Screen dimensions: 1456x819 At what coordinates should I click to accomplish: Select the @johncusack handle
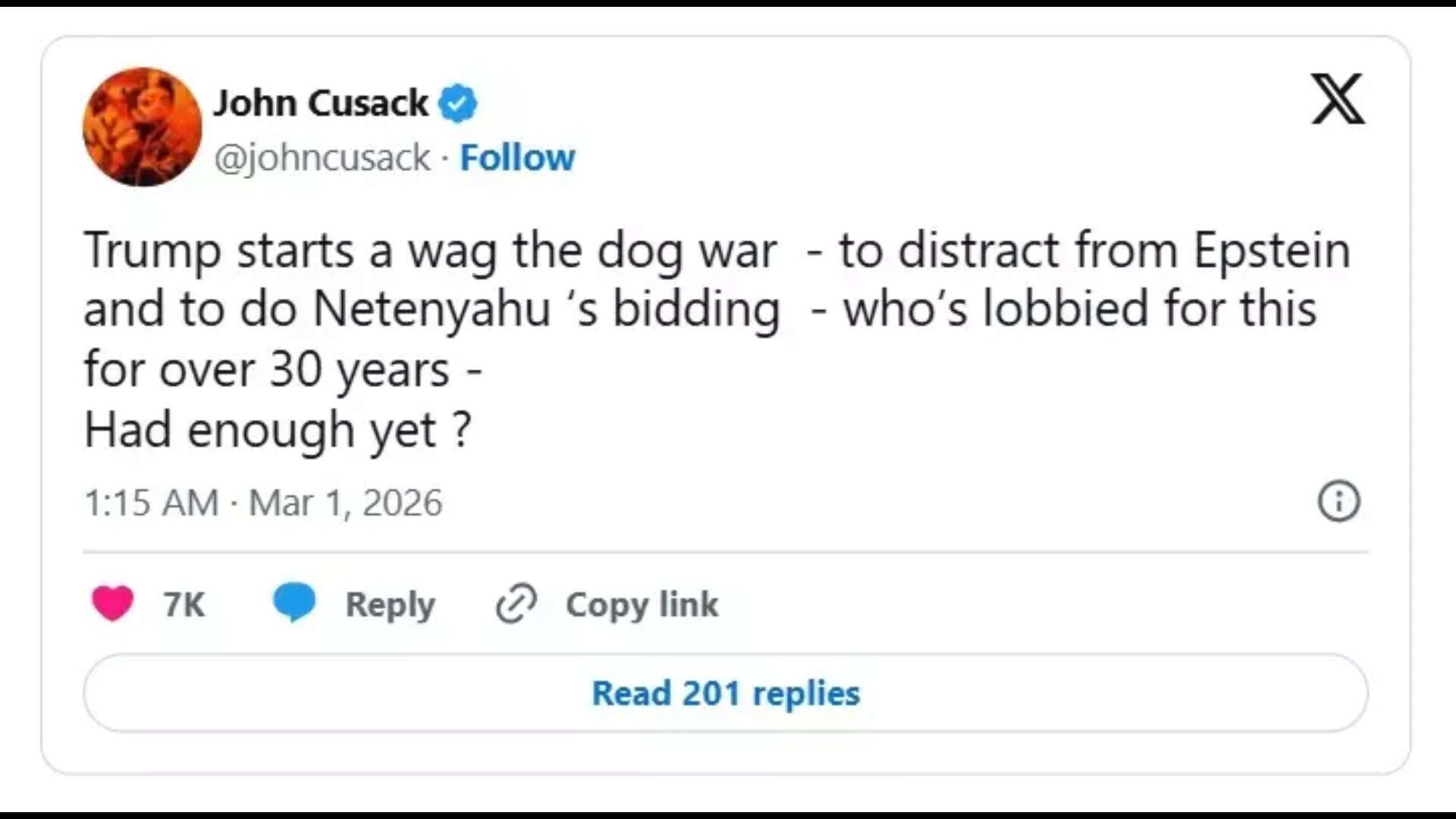[322, 158]
